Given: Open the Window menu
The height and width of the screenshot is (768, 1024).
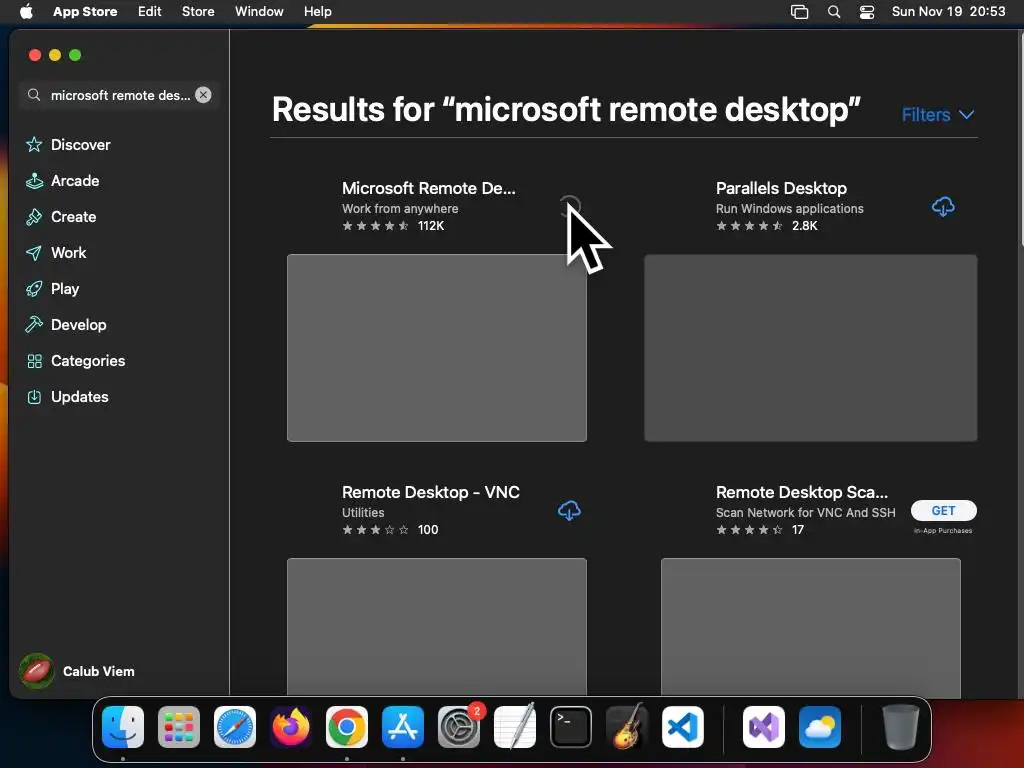Looking at the screenshot, I should [x=259, y=12].
